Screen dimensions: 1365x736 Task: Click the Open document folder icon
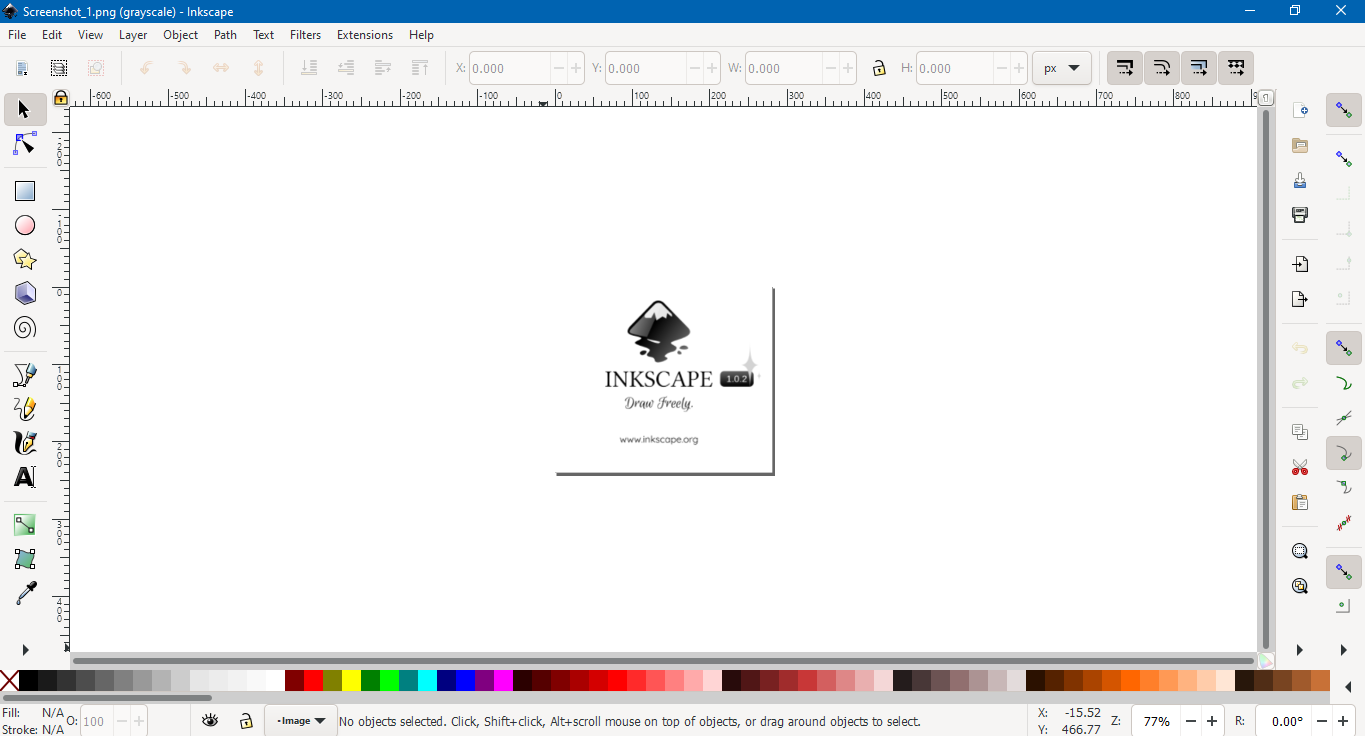tap(1300, 146)
